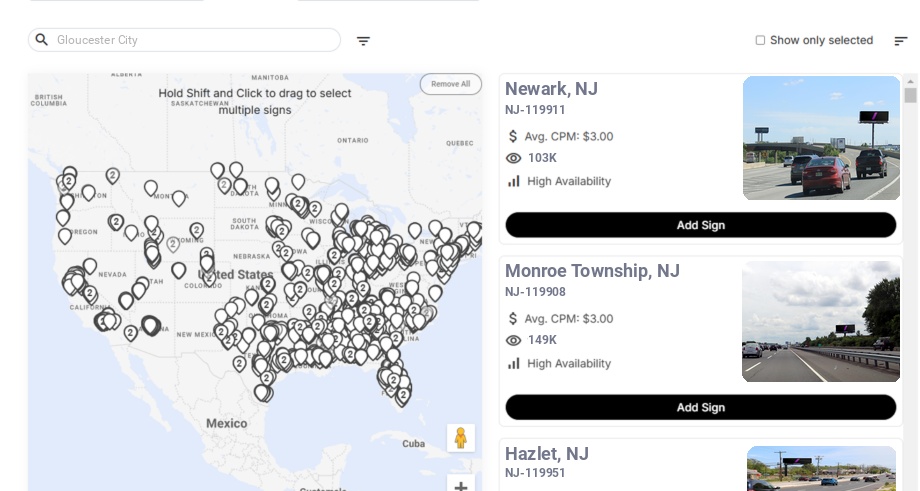Click the Newark impressions eye icon

coord(514,158)
